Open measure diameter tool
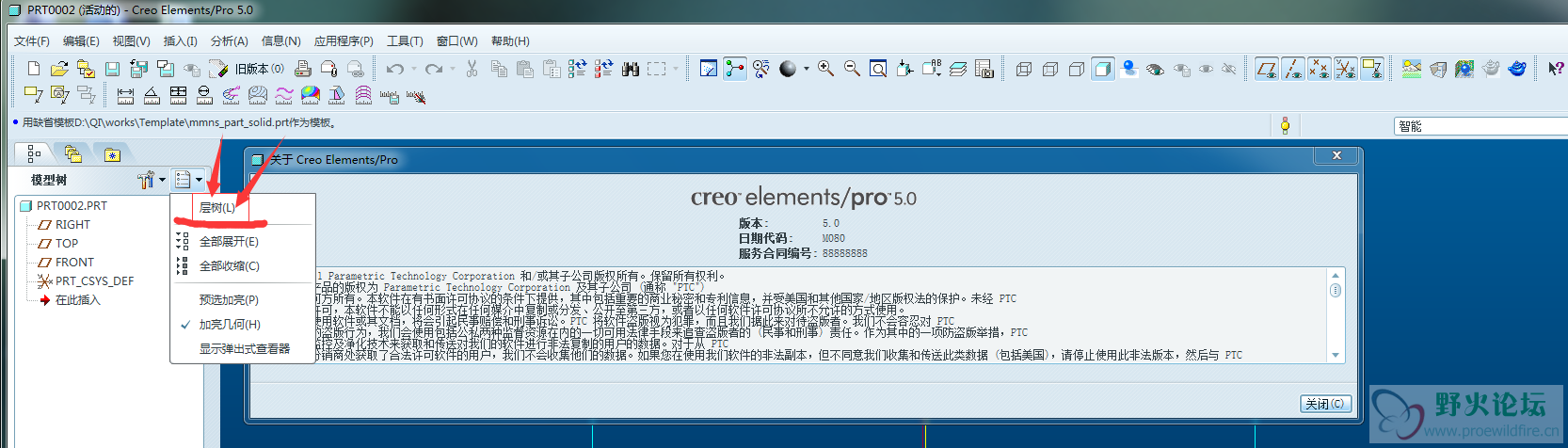The width and height of the screenshot is (1568, 448). 204,94
